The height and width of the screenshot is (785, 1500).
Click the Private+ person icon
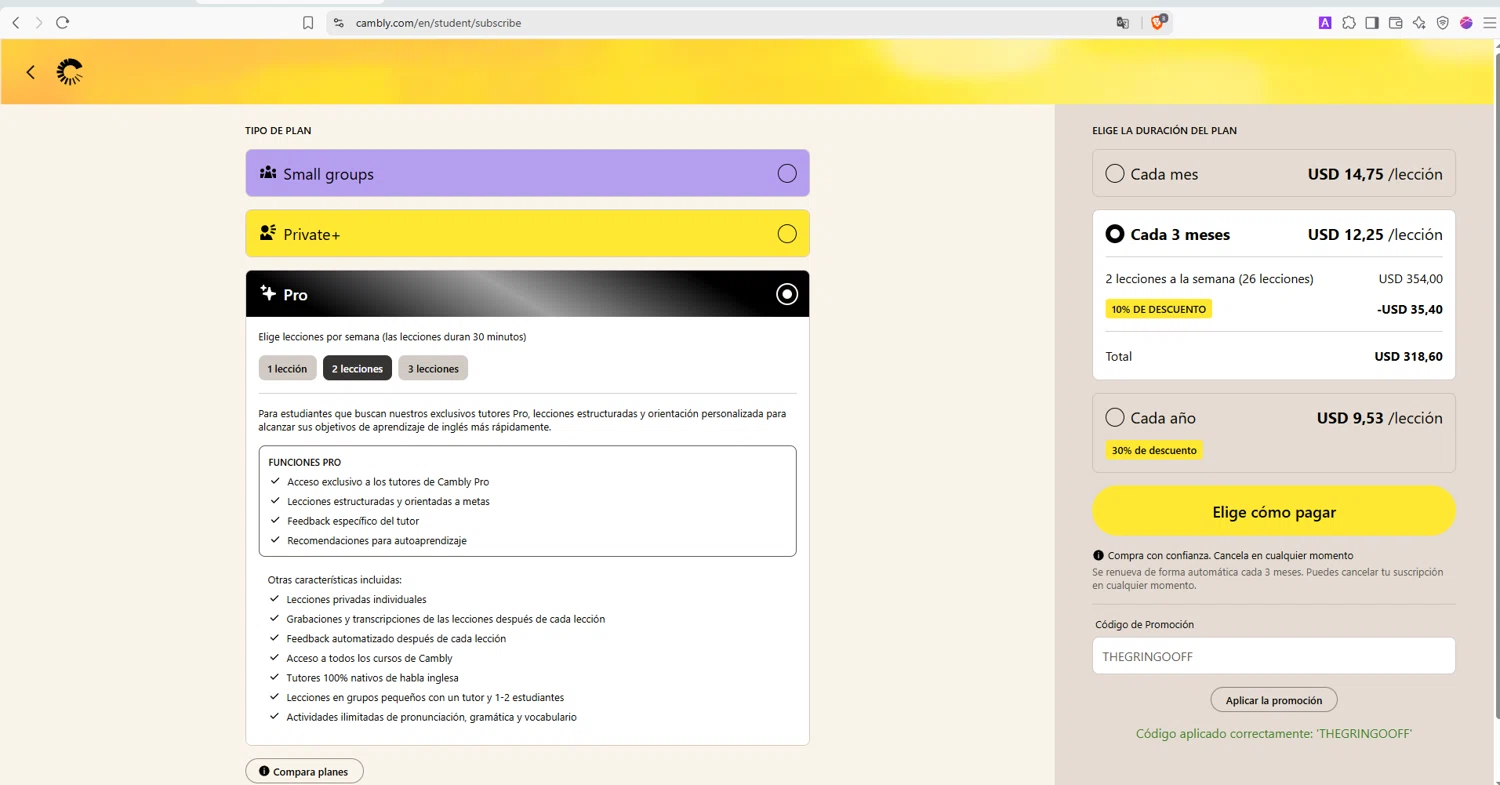click(267, 233)
